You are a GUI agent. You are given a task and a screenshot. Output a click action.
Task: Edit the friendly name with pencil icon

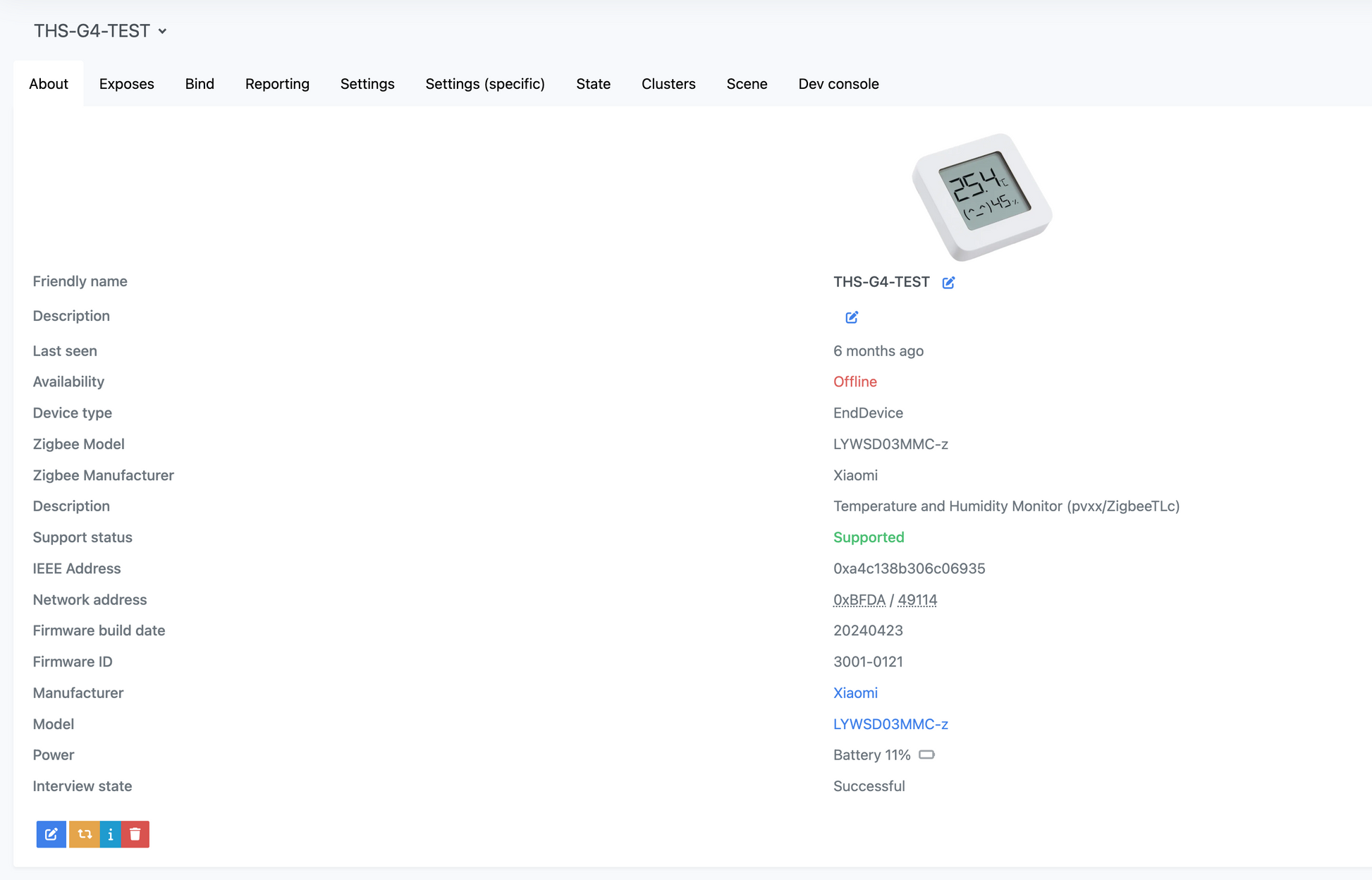tap(948, 283)
